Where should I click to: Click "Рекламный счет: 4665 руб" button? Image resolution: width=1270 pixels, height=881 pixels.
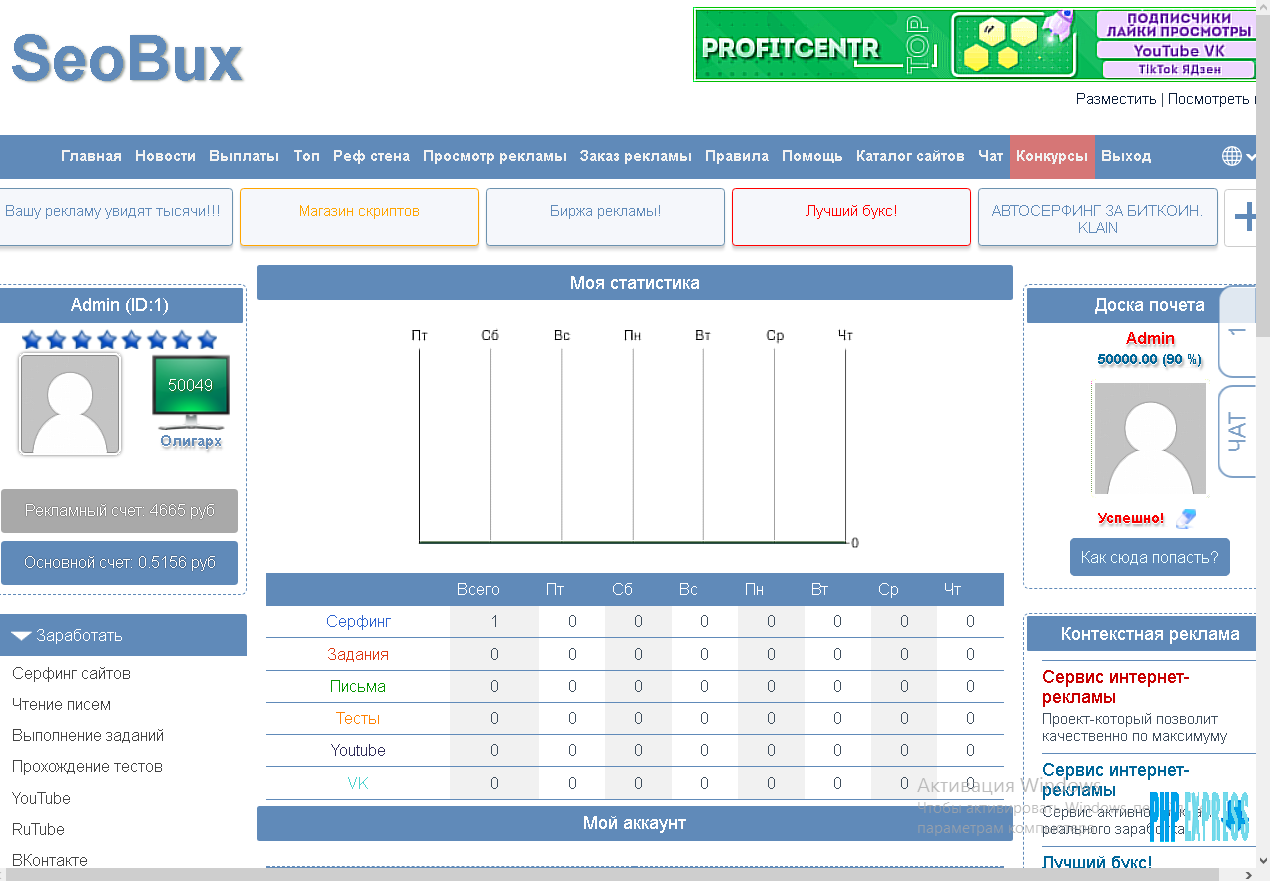[120, 510]
